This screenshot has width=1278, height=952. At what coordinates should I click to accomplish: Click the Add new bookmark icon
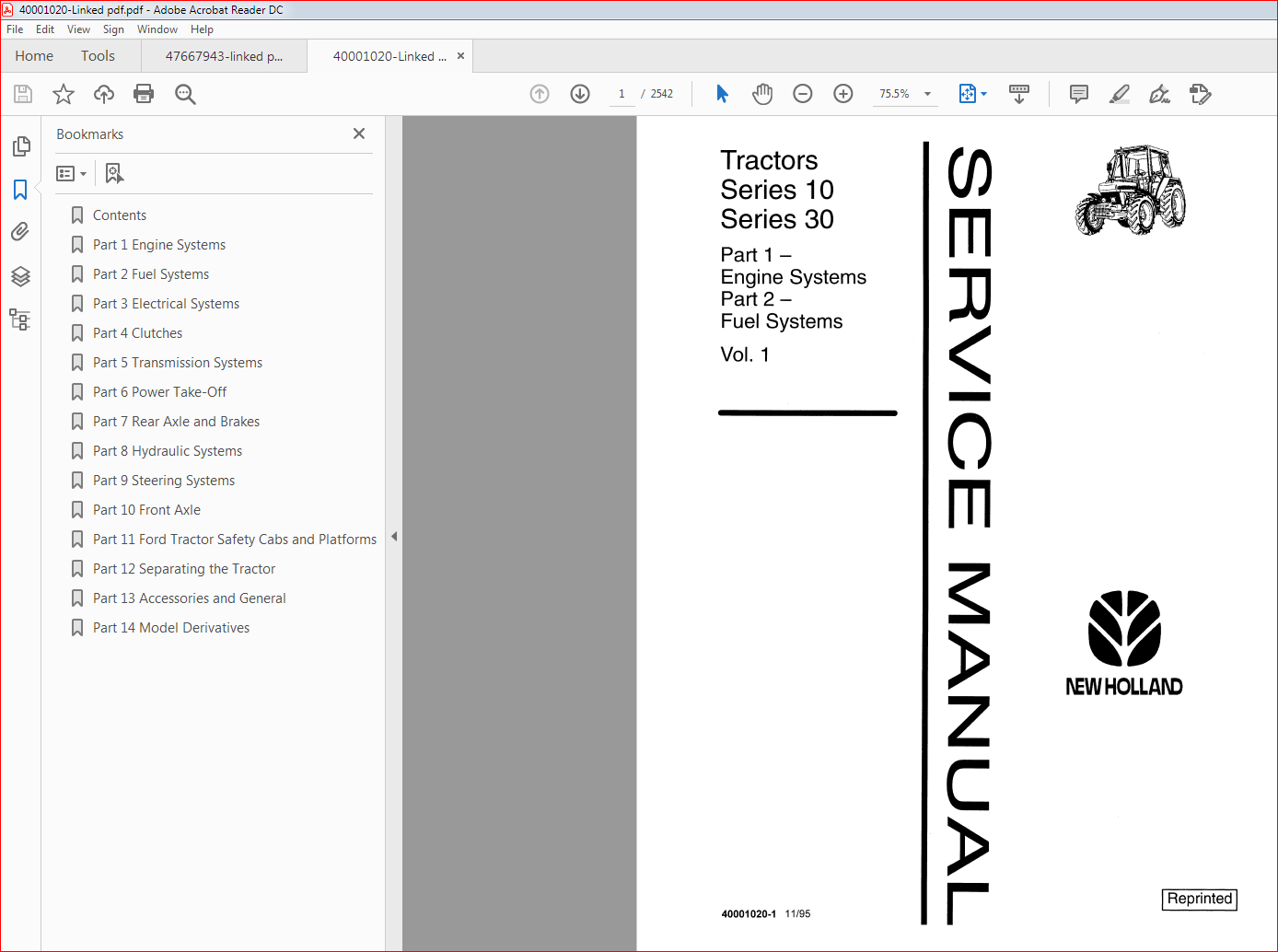[114, 173]
